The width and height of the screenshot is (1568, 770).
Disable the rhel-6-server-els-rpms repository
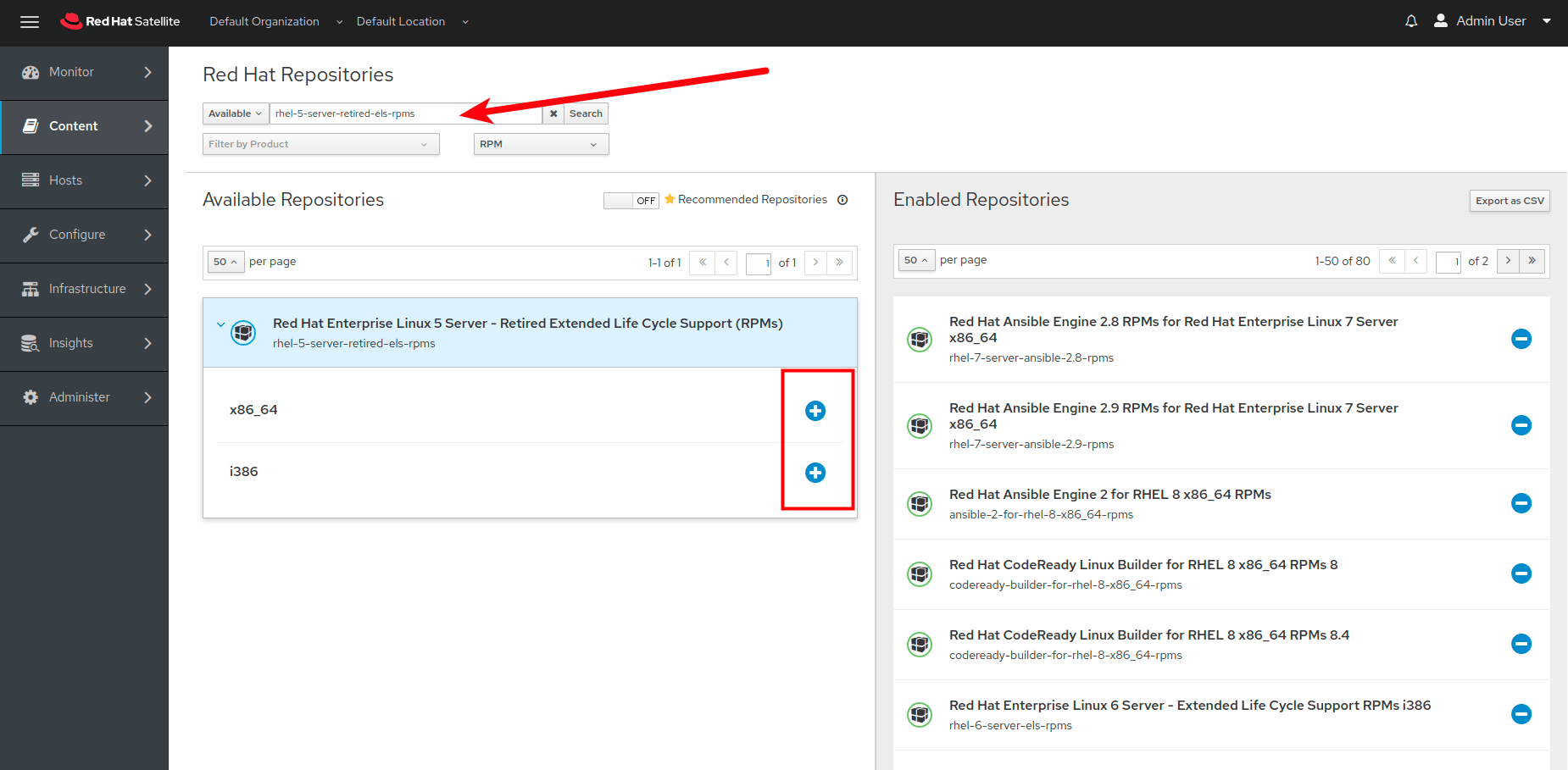(x=1521, y=714)
